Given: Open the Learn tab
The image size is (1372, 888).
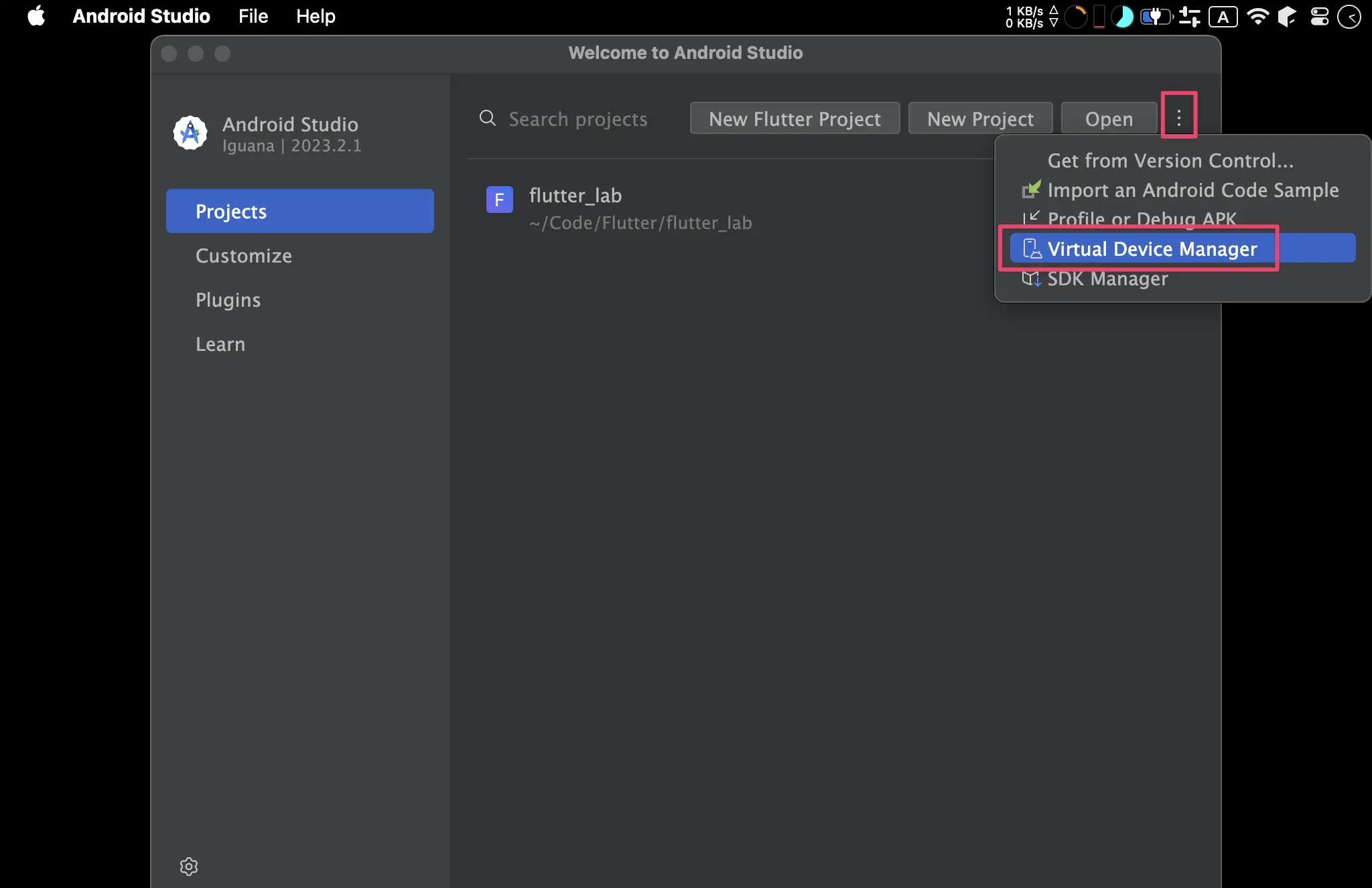Looking at the screenshot, I should [x=299, y=344].
